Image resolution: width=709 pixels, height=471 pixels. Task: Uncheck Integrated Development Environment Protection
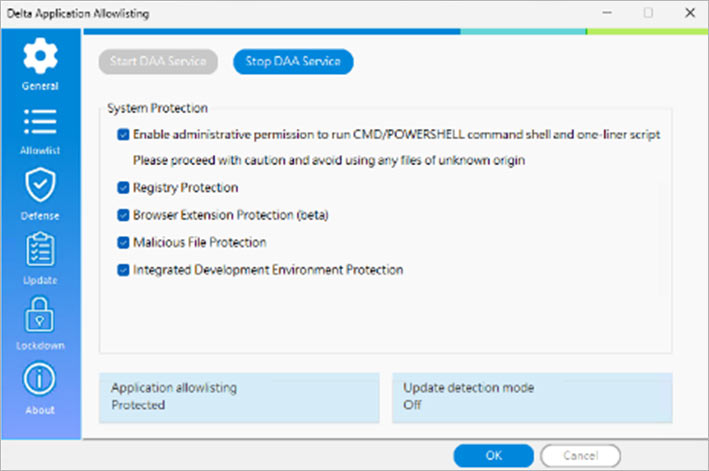(123, 269)
